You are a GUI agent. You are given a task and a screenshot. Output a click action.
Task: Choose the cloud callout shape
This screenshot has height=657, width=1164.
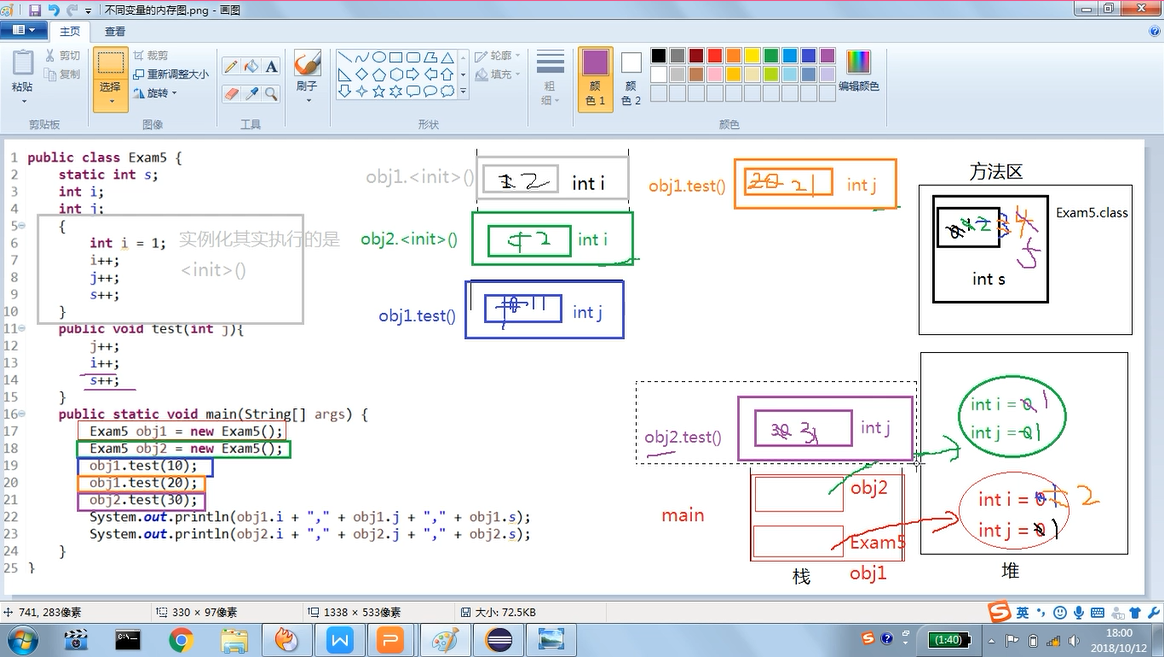[x=447, y=91]
